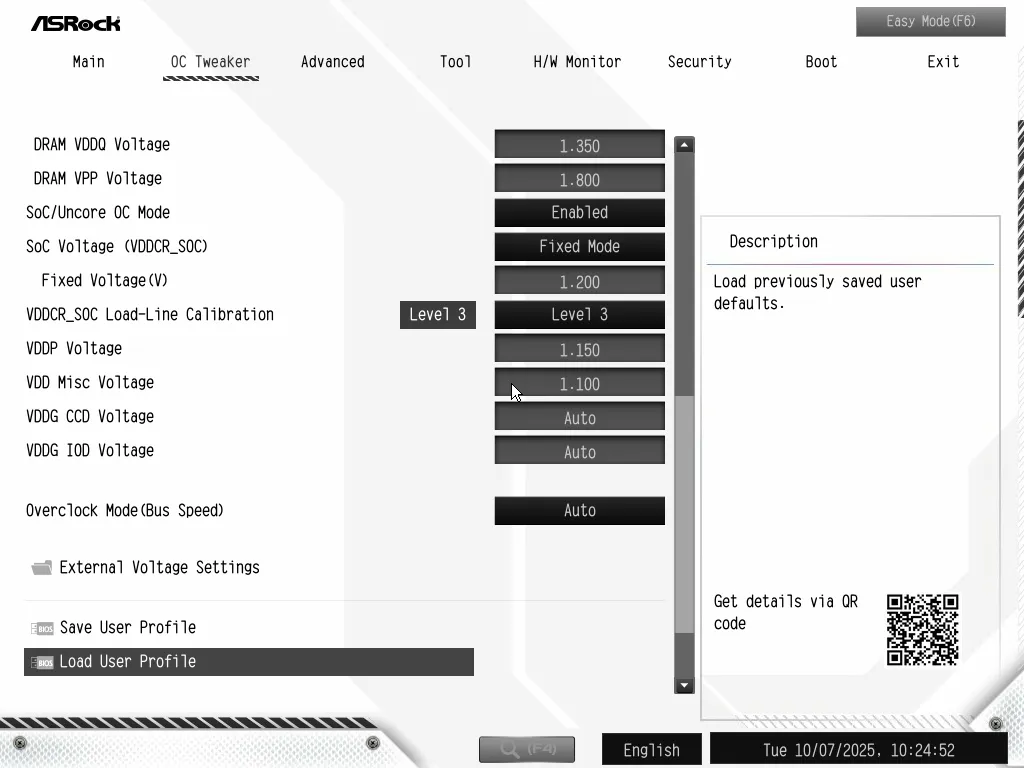This screenshot has height=768, width=1024.
Task: Switch to Easy Mode(F6)
Action: pyautogui.click(x=930, y=21)
